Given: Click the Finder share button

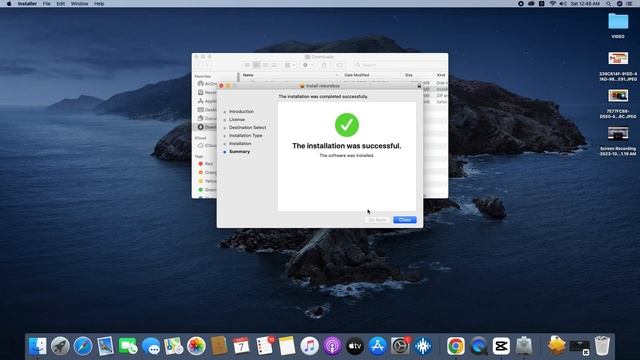Looking at the screenshot, I should tap(324, 65).
